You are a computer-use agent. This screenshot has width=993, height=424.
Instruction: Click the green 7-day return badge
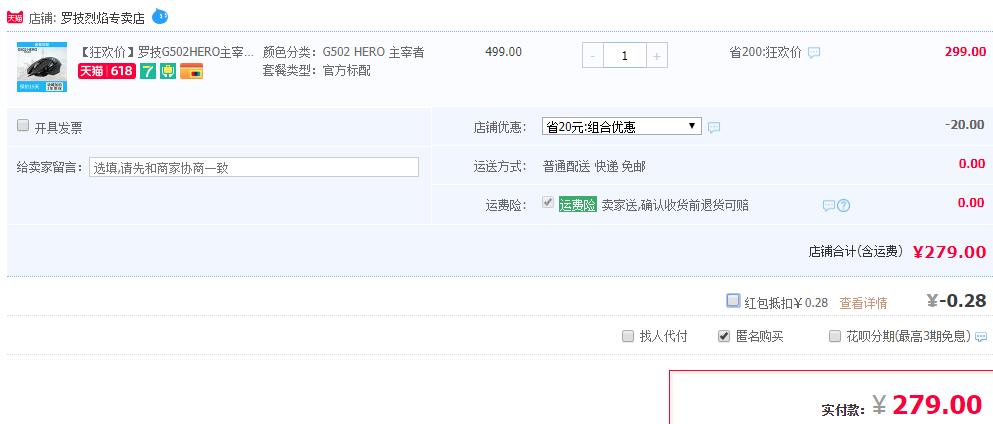coord(148,71)
